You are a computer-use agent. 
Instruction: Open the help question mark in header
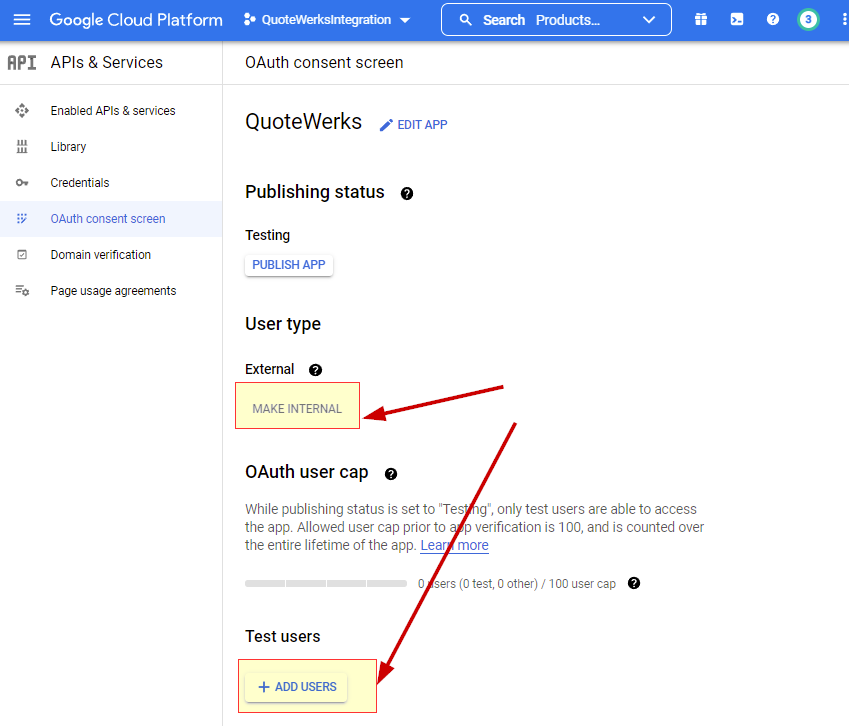coord(772,20)
